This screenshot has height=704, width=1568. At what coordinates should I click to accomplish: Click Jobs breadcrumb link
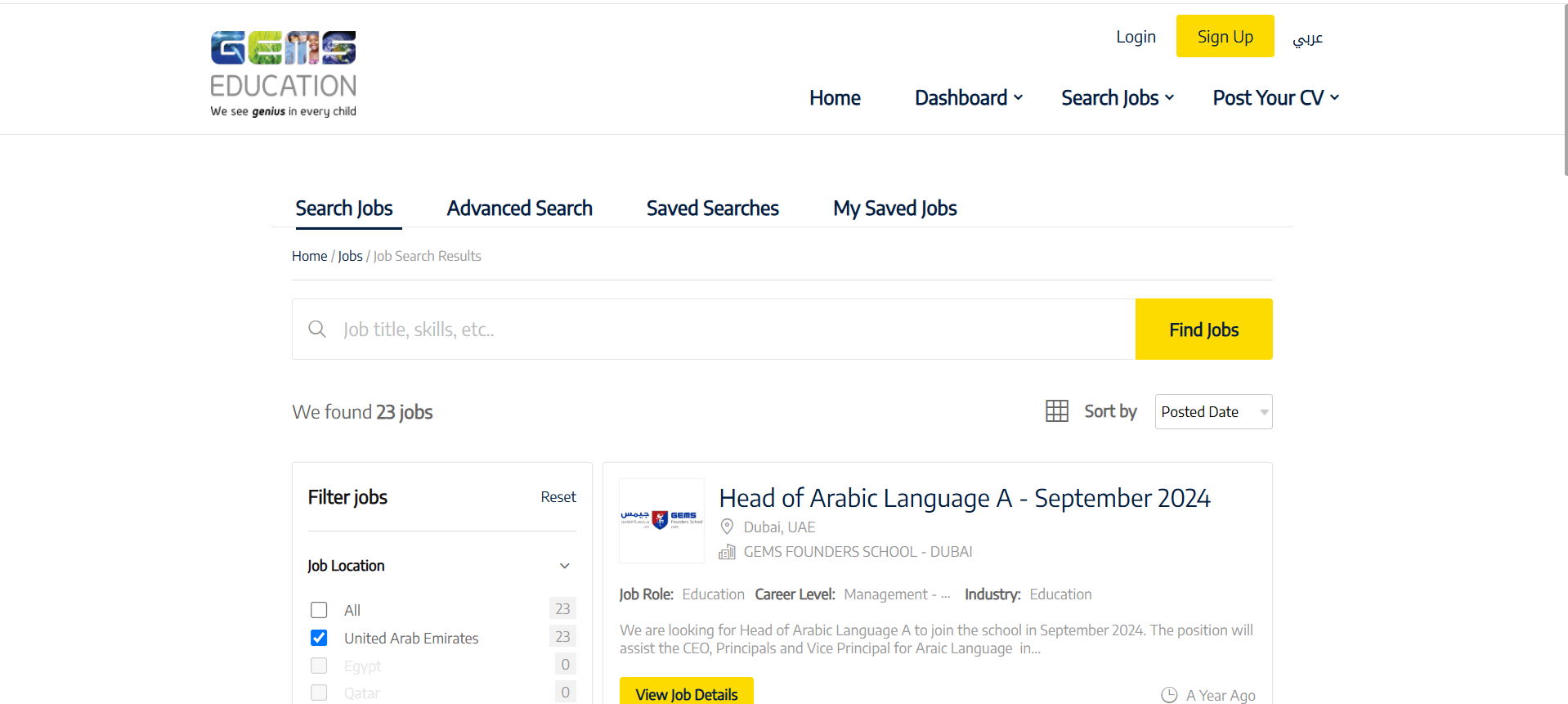click(x=350, y=256)
